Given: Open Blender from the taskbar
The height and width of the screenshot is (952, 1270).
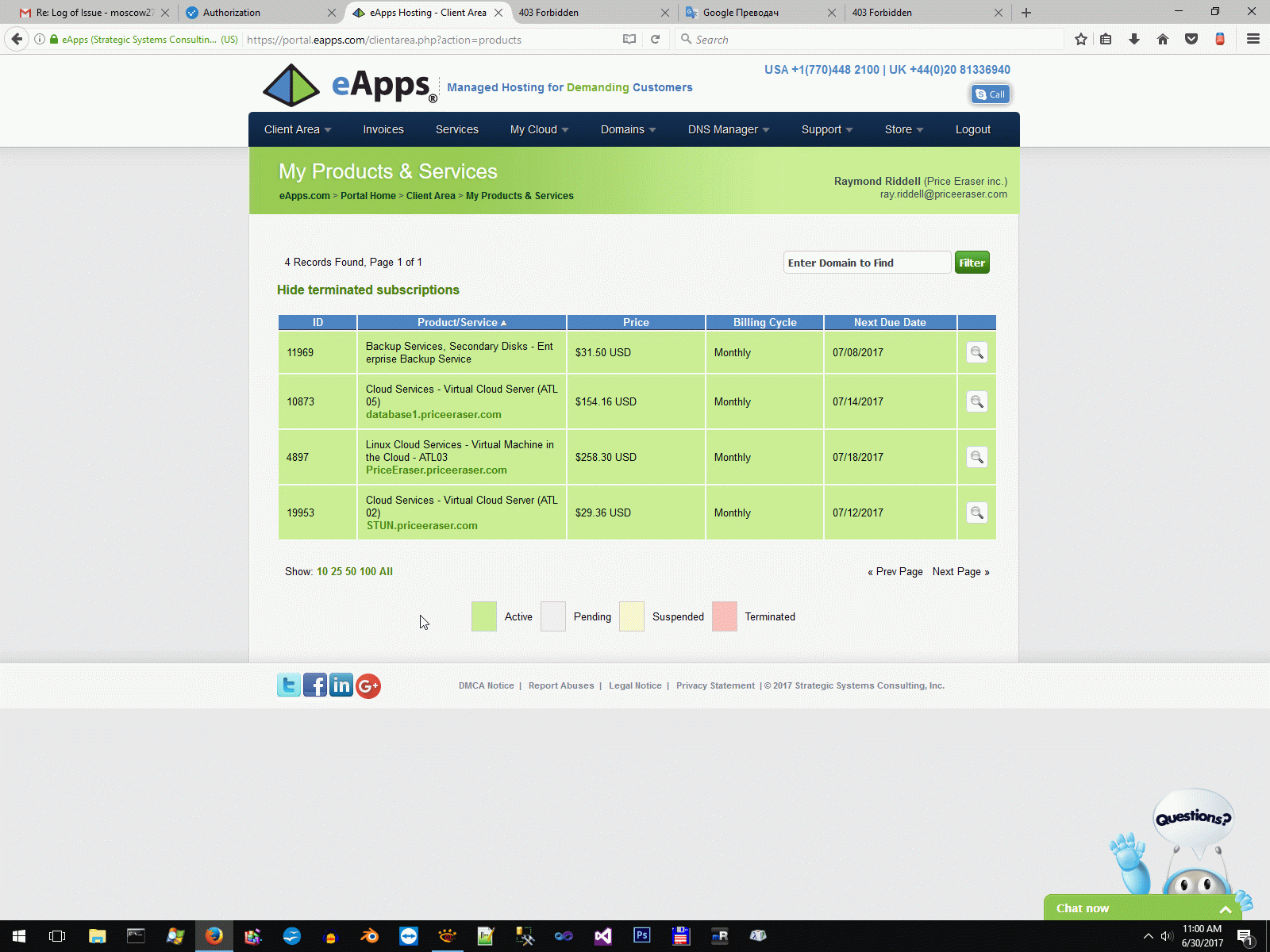Looking at the screenshot, I should (370, 936).
